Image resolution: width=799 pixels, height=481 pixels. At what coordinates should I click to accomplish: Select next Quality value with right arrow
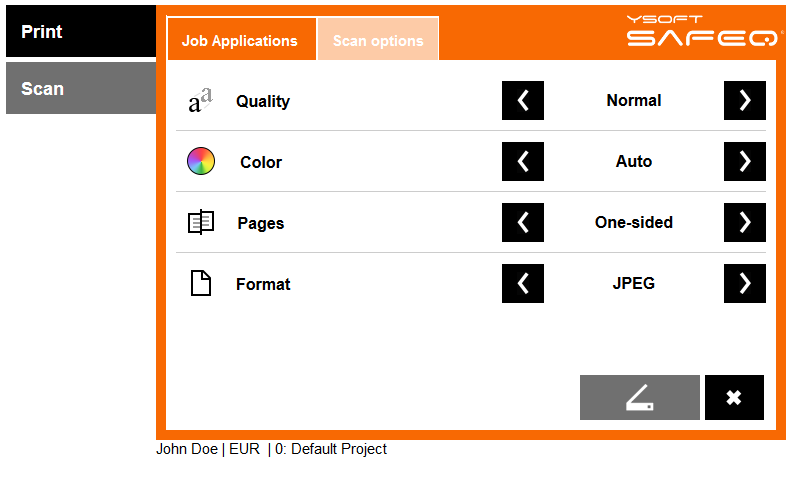[744, 100]
